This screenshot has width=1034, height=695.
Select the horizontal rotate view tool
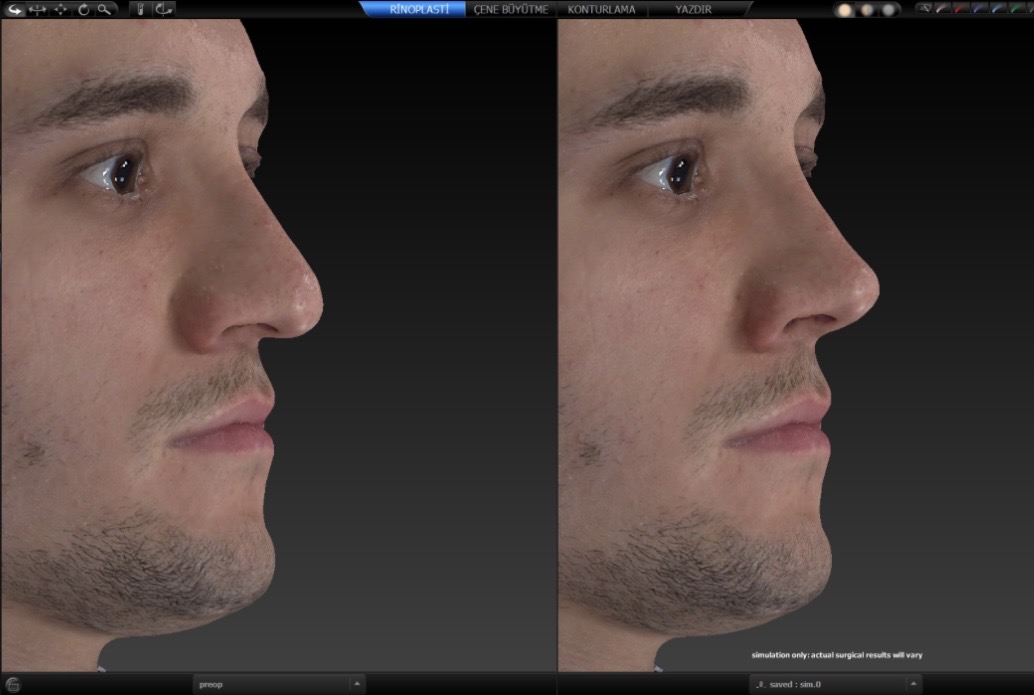point(38,9)
